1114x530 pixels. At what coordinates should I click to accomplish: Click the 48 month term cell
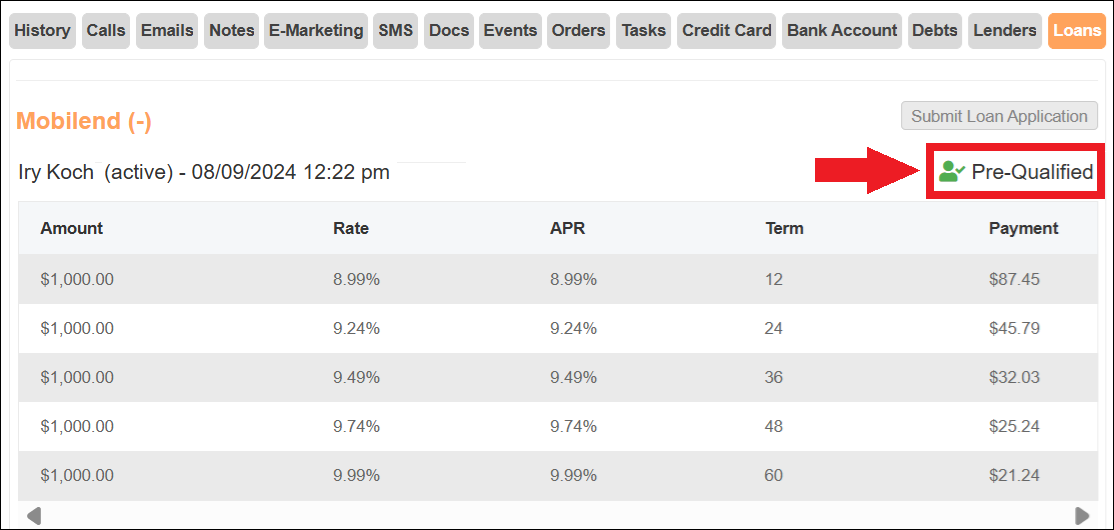(774, 426)
